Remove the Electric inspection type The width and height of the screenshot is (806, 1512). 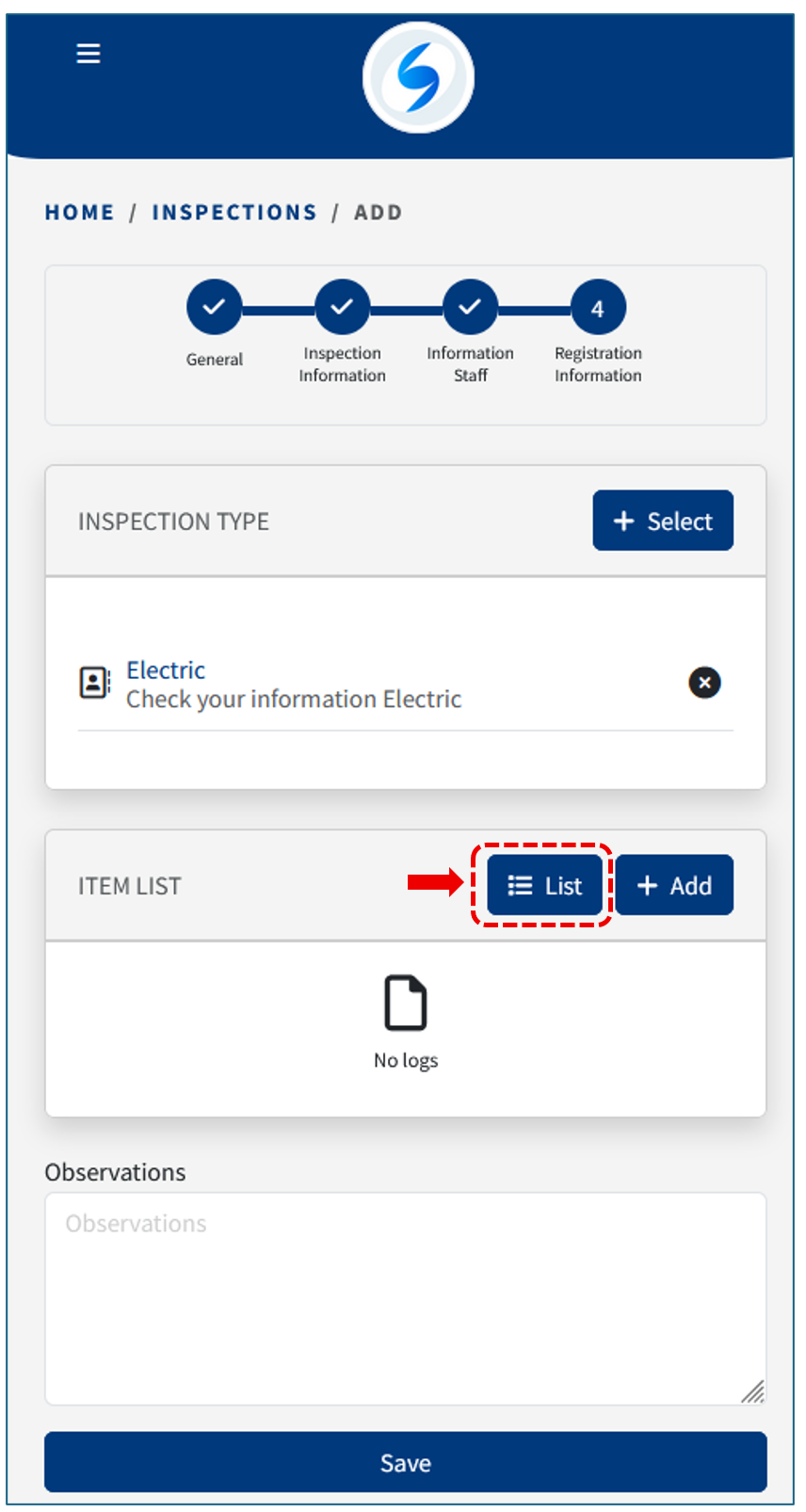pyautogui.click(x=704, y=683)
